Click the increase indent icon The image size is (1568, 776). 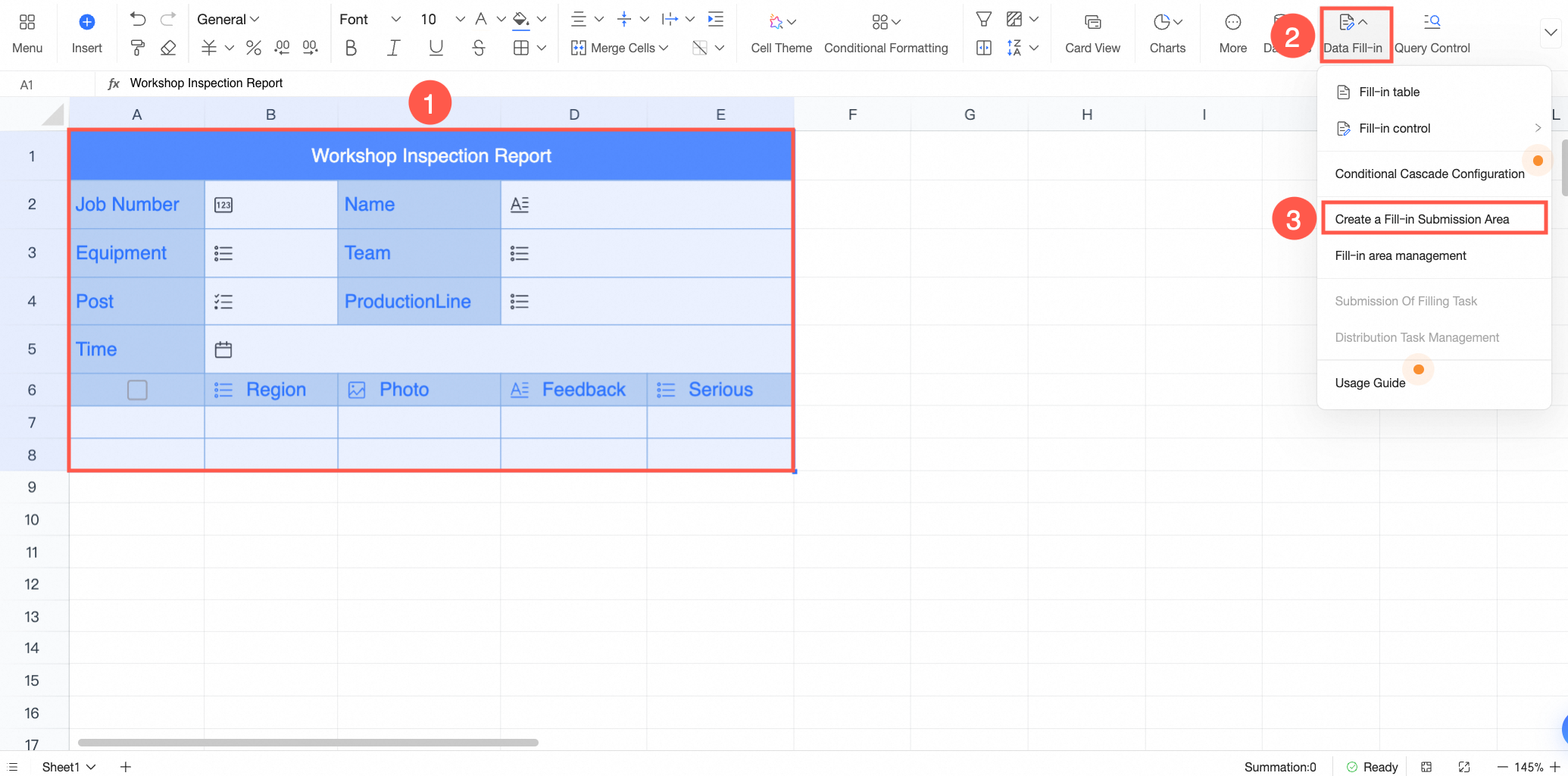715,19
